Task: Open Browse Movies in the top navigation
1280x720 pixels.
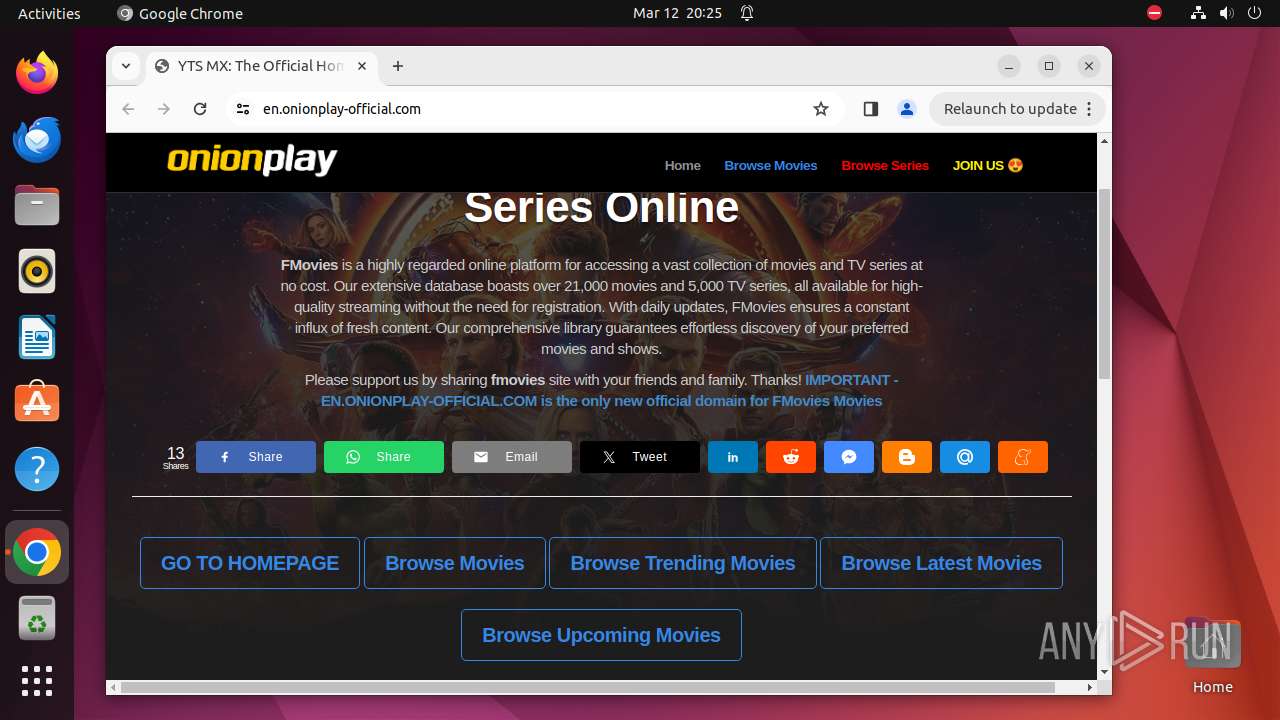Action: pos(771,166)
